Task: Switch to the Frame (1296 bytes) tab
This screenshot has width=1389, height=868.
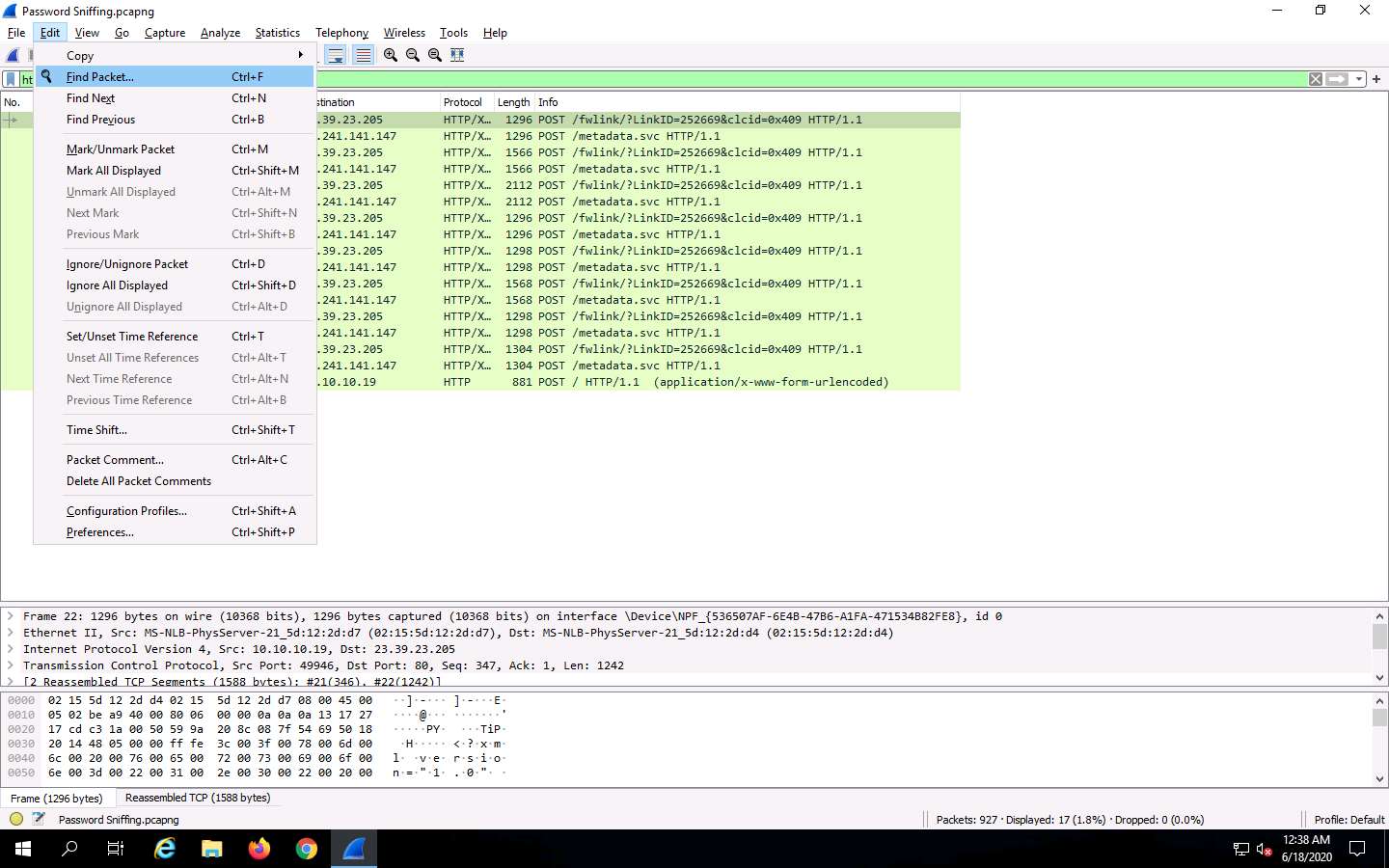Action: tap(56, 798)
